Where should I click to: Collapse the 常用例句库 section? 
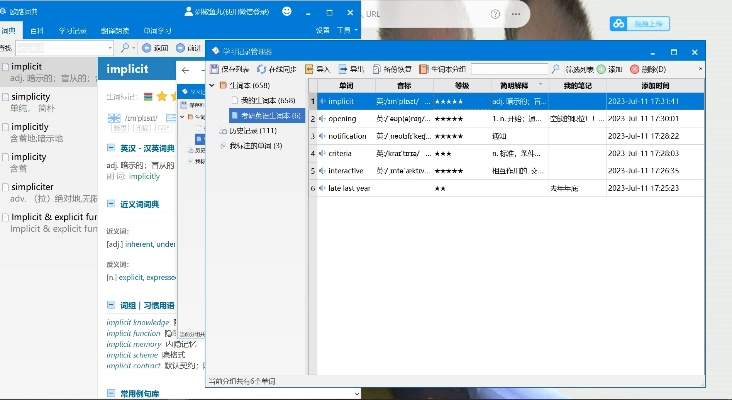point(111,393)
